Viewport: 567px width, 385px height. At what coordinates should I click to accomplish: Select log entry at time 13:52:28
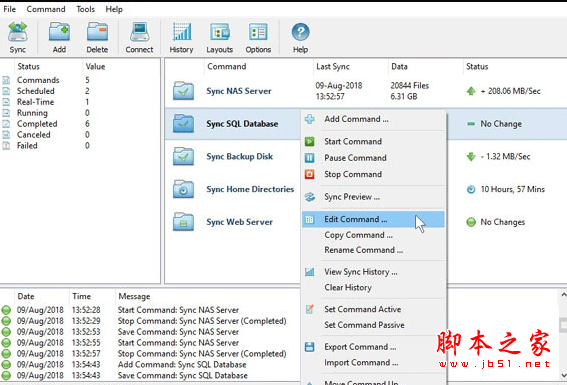(x=150, y=310)
